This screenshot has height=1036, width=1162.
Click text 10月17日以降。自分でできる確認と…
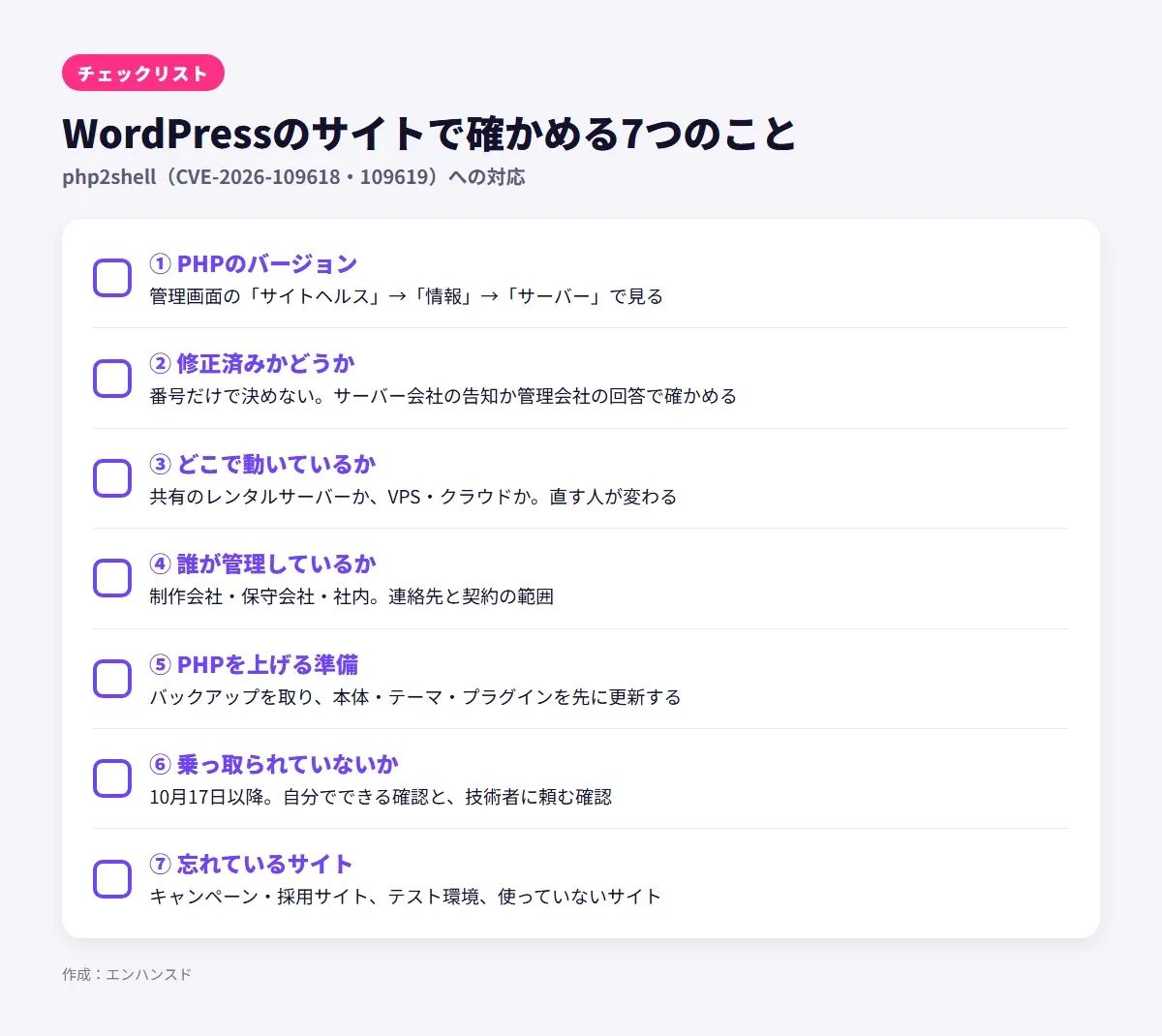[381, 797]
